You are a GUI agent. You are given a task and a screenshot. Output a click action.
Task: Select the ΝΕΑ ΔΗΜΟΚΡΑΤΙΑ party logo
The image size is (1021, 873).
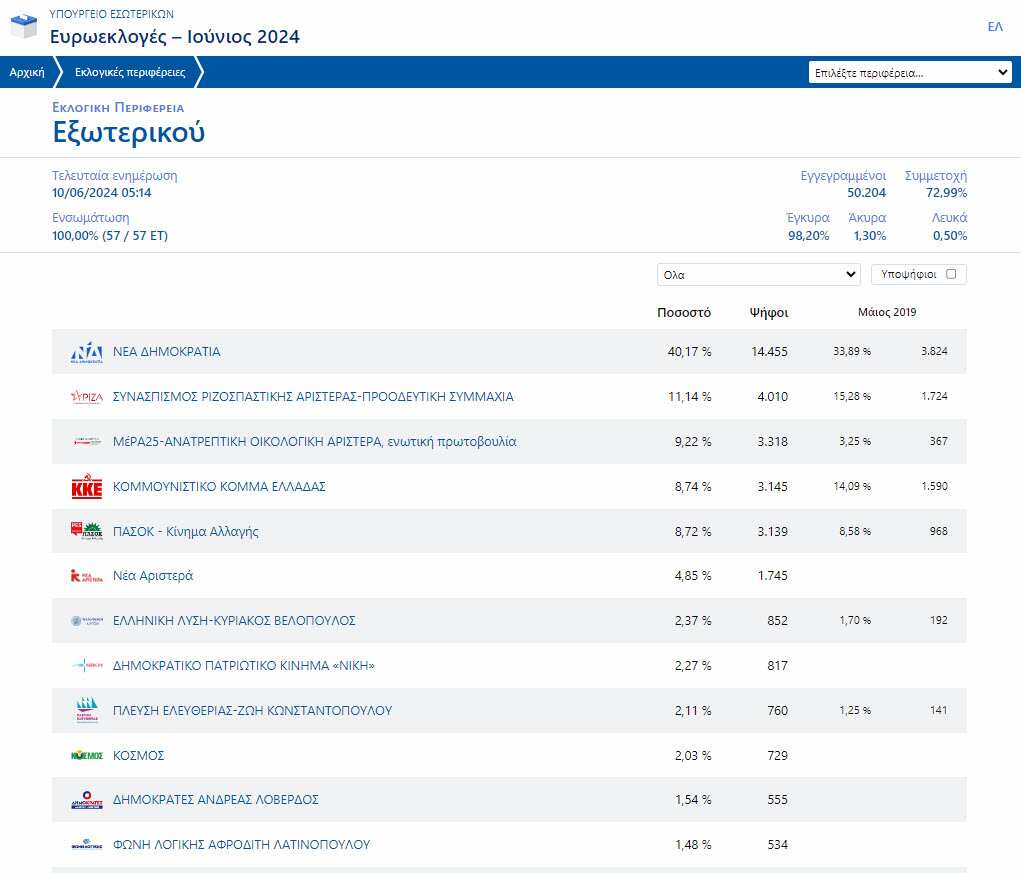86,352
